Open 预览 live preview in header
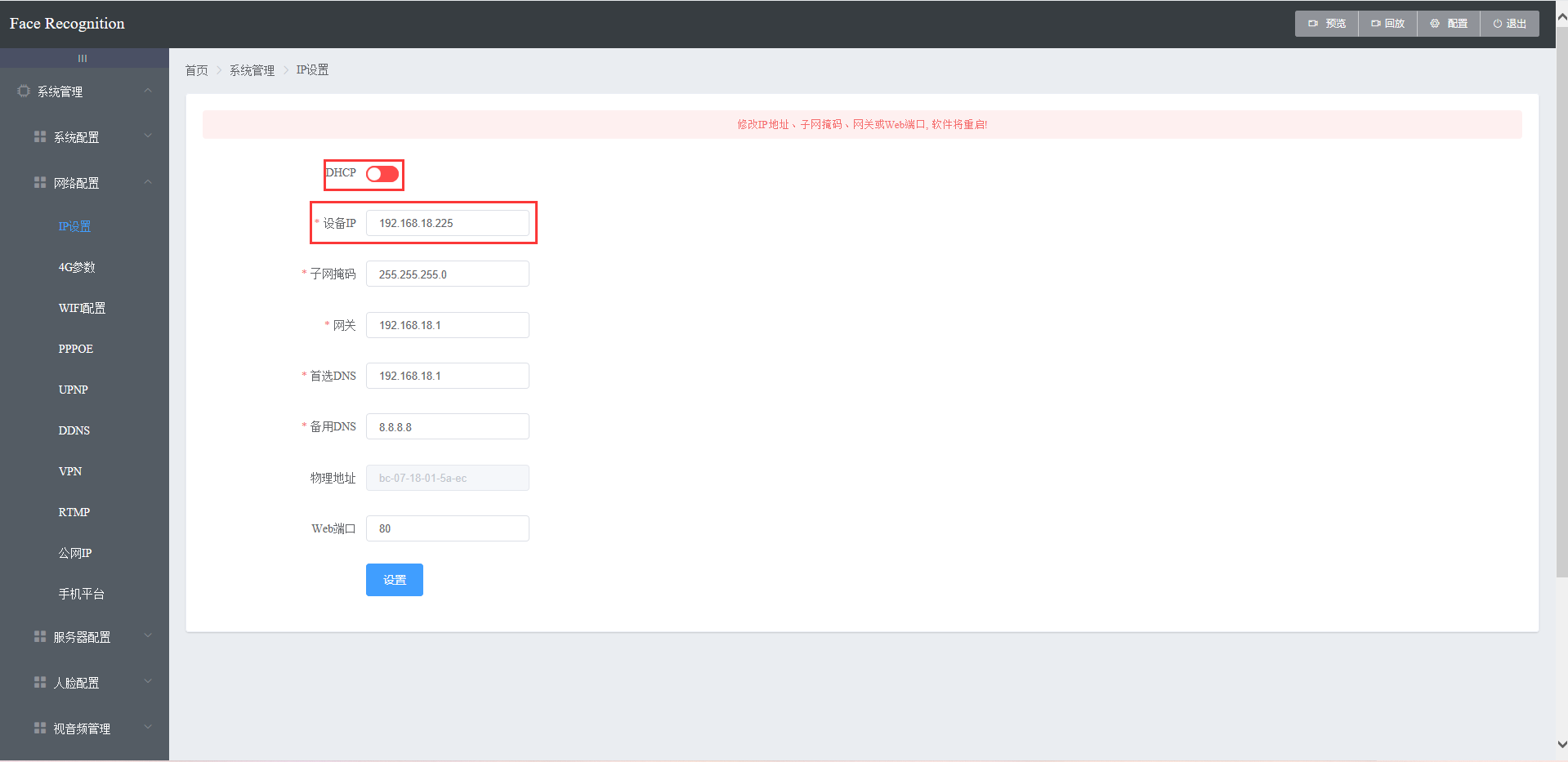Screen dimensions: 1568x762 tap(1327, 24)
